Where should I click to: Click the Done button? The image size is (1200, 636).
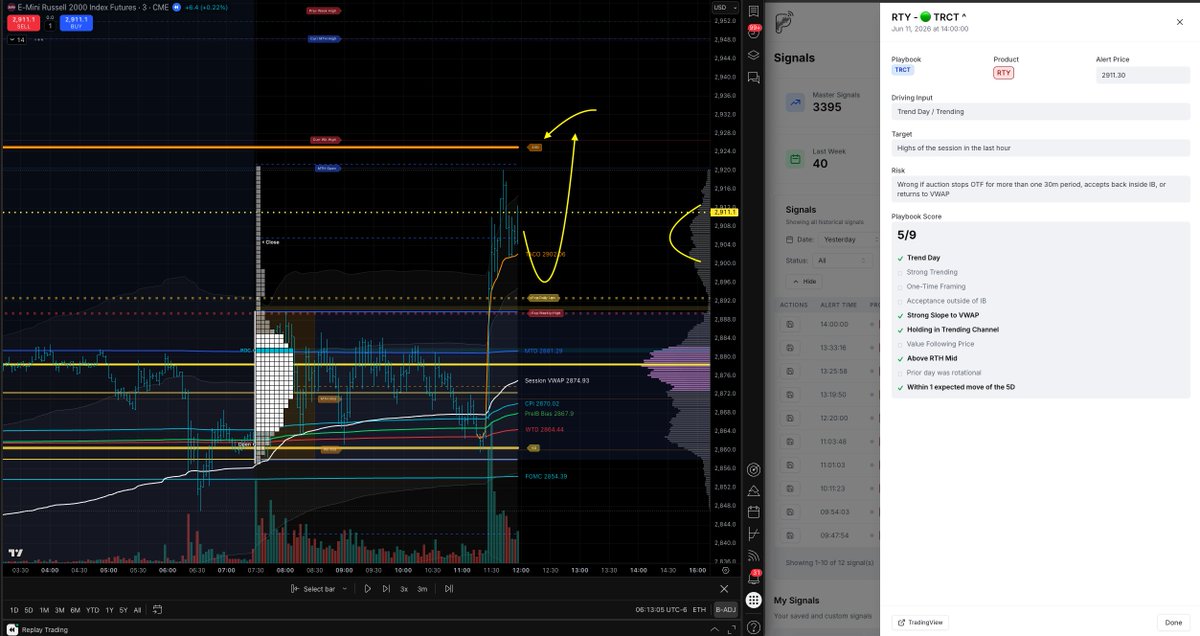tap(1174, 622)
